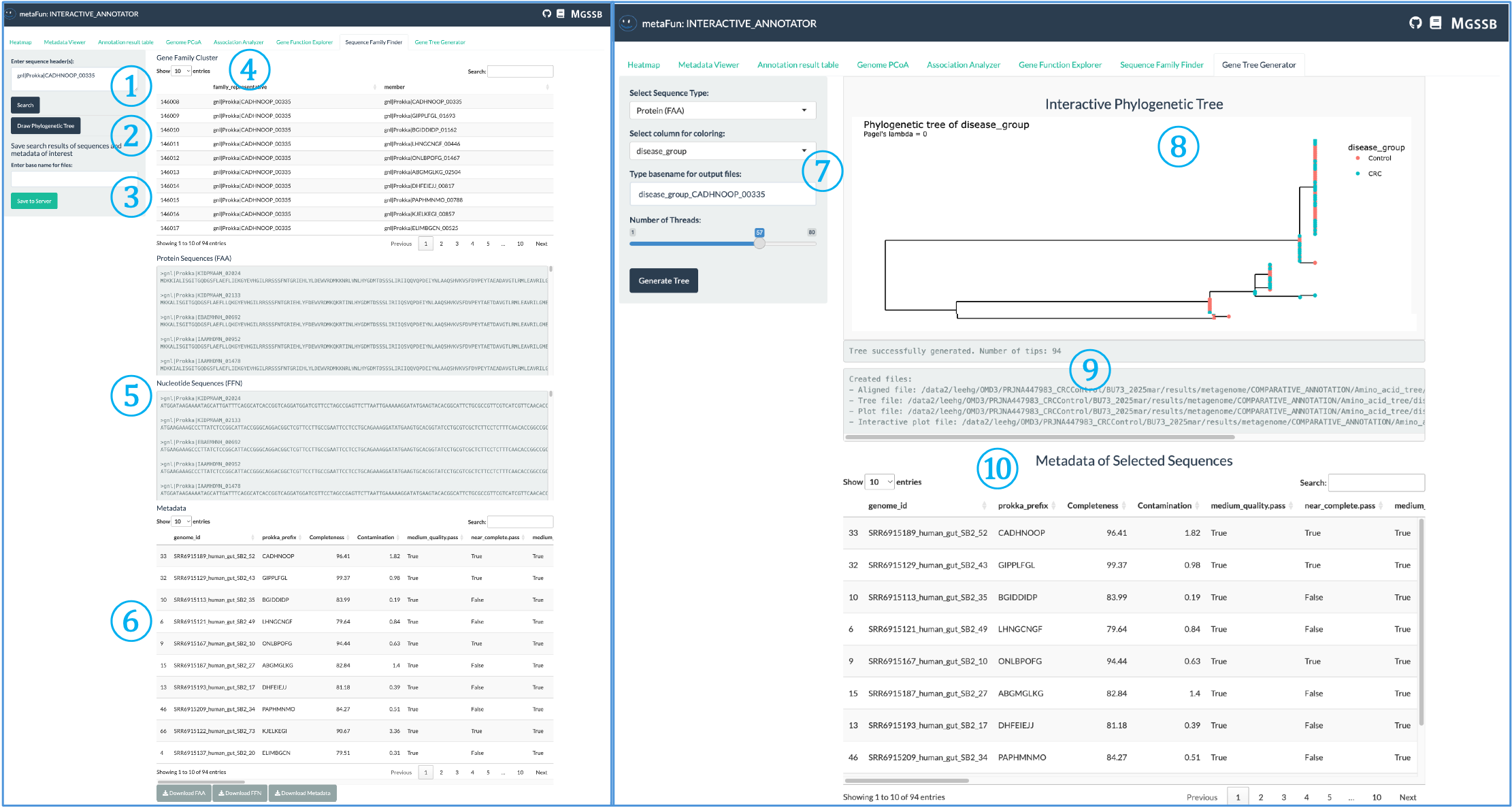Click the Enter sequence header(s) text box

pos(75,79)
